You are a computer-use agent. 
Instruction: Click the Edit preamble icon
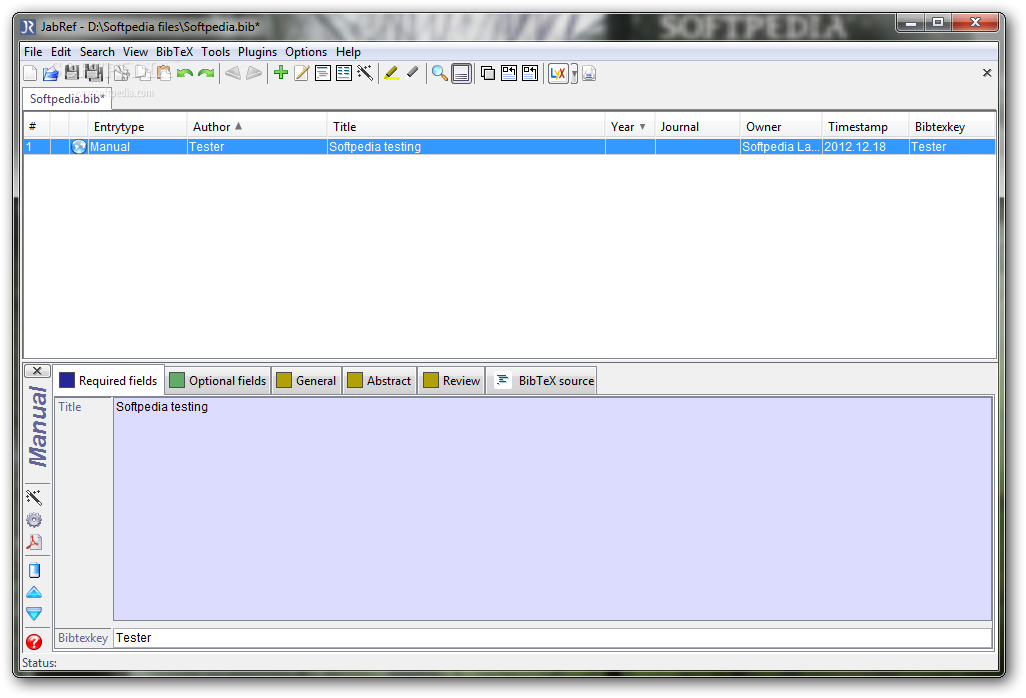click(x=323, y=73)
